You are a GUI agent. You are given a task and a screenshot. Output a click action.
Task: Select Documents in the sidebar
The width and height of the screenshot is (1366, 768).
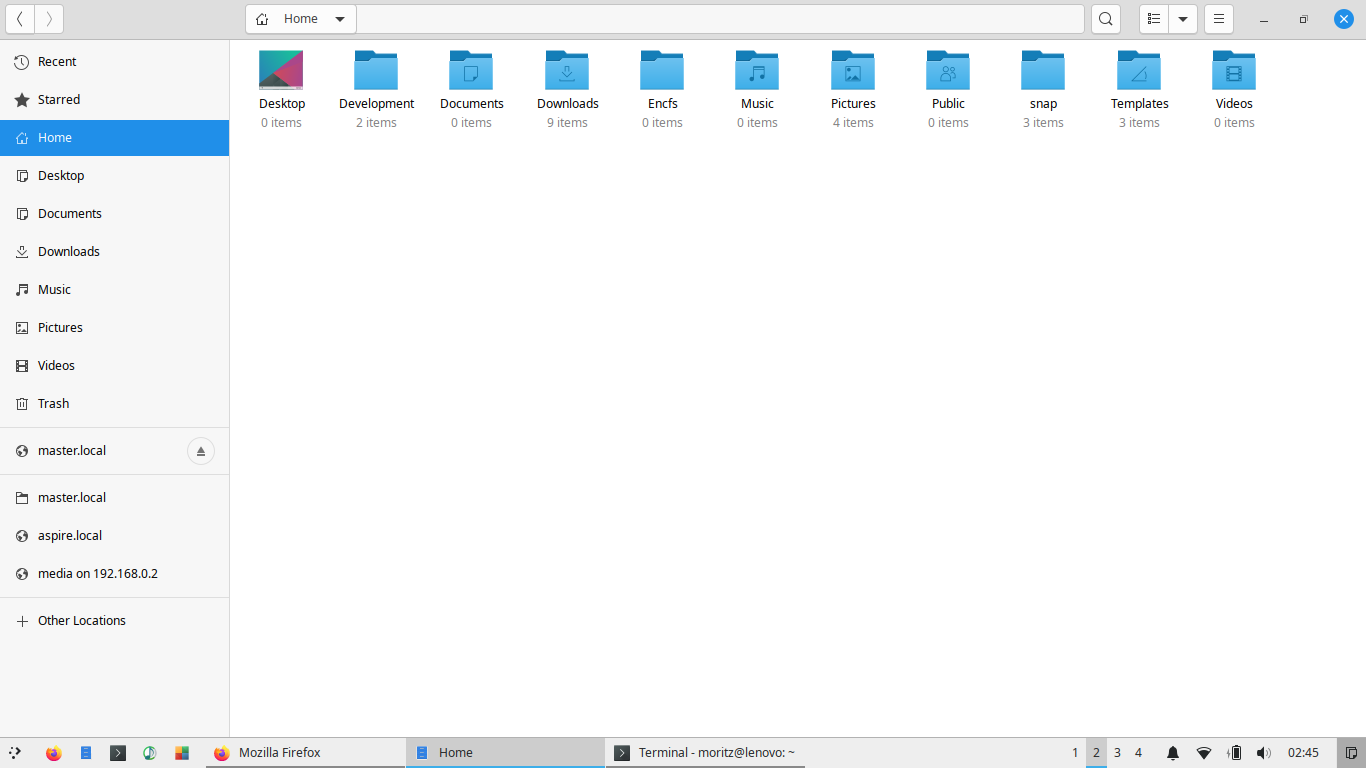click(x=114, y=214)
